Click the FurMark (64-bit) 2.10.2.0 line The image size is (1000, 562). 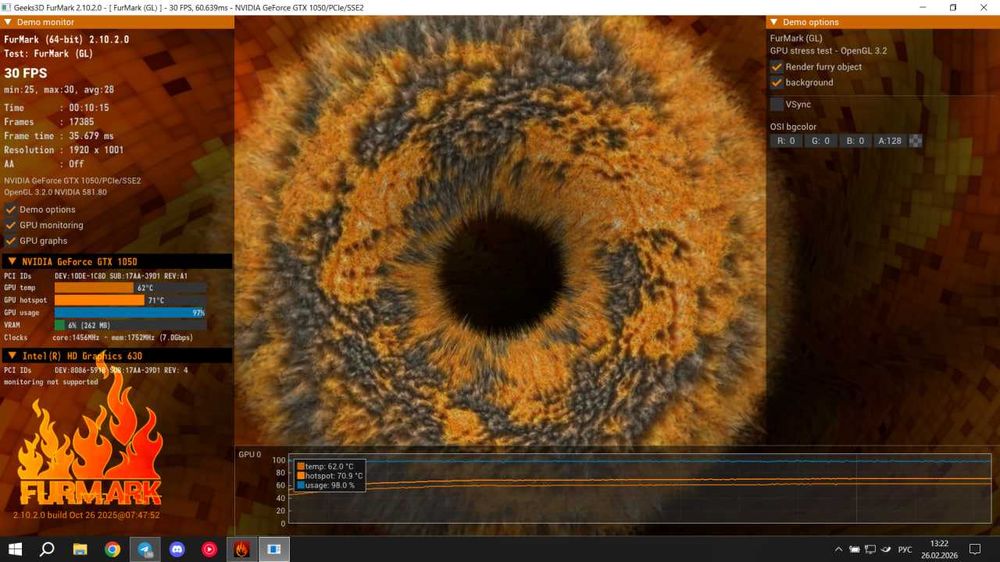click(x=66, y=40)
